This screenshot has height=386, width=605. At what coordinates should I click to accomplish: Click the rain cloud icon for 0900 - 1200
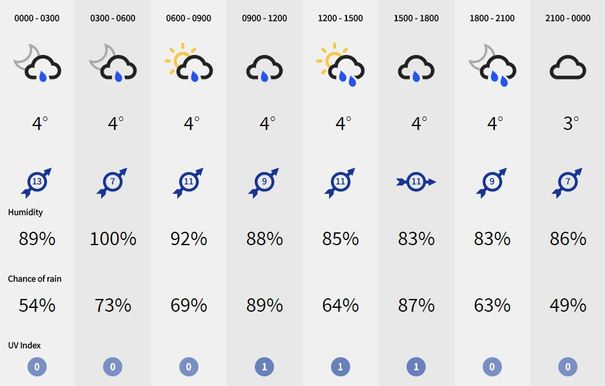(x=264, y=69)
